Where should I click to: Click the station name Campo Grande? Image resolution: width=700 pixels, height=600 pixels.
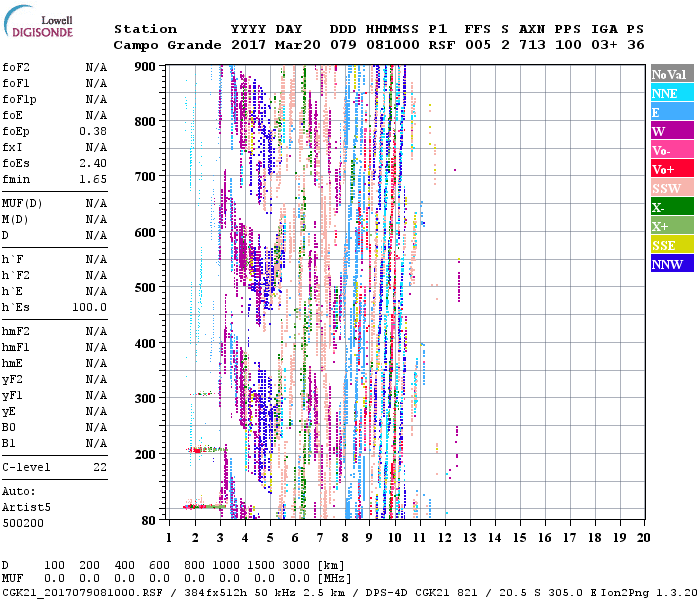167,45
